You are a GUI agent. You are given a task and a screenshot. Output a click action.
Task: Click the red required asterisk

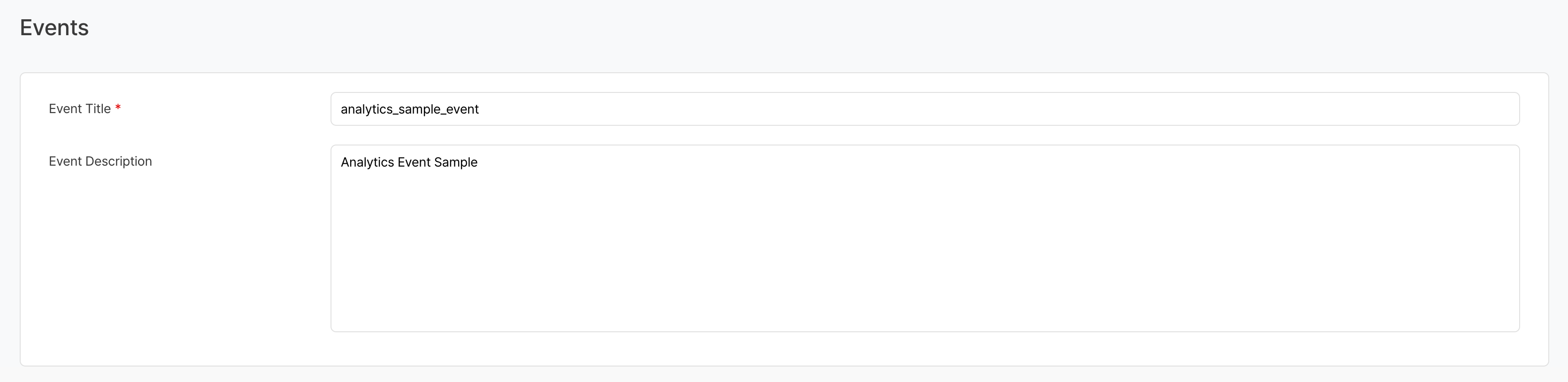tap(118, 108)
